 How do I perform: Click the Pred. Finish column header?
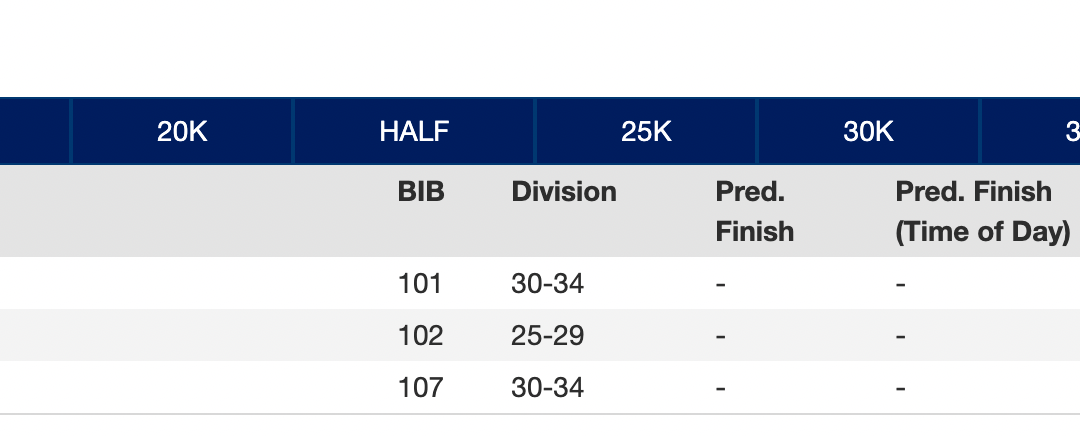(x=754, y=211)
